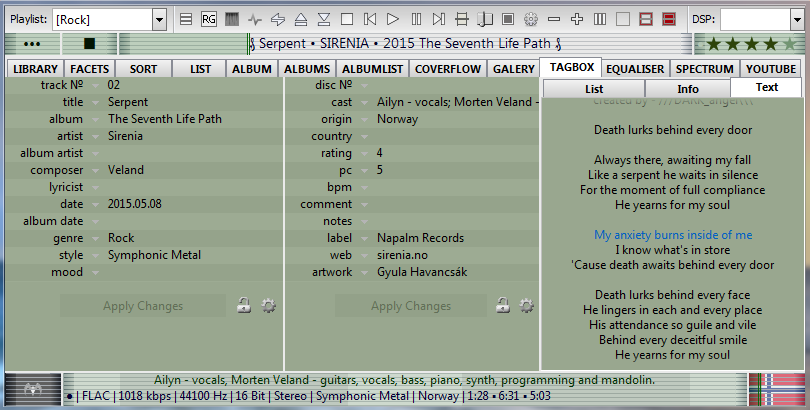810x410 pixels.
Task: Click the Pause button in the toolbar
Action: [x=416, y=19]
